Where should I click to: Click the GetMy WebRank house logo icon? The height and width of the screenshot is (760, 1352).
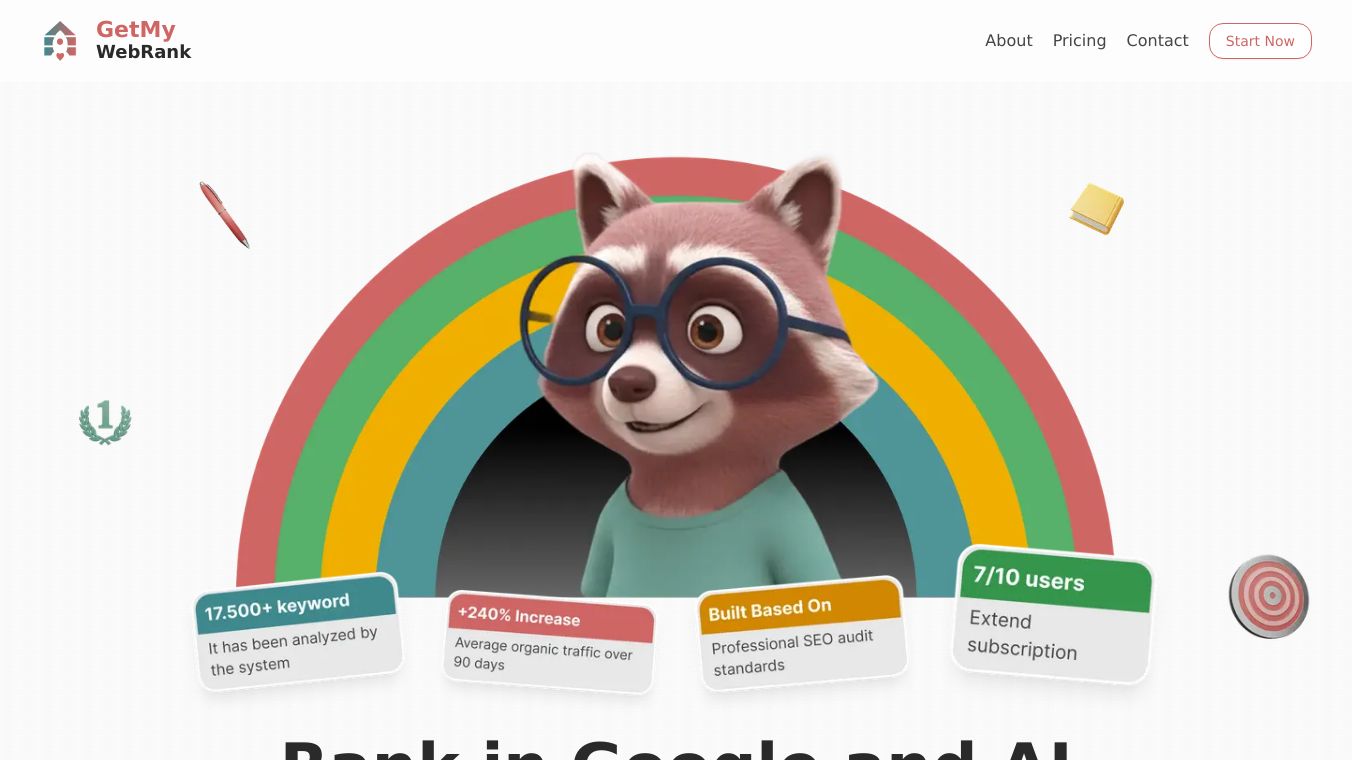tap(60, 41)
